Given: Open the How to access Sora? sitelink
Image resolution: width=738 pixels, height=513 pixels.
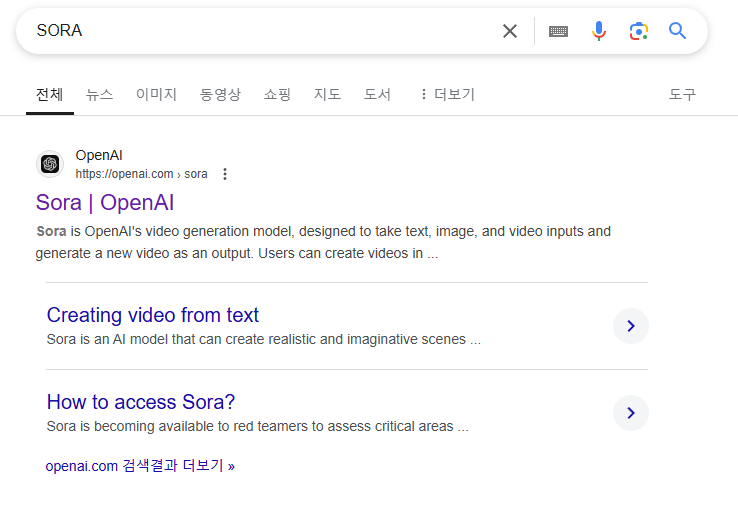Looking at the screenshot, I should pyautogui.click(x=141, y=402).
